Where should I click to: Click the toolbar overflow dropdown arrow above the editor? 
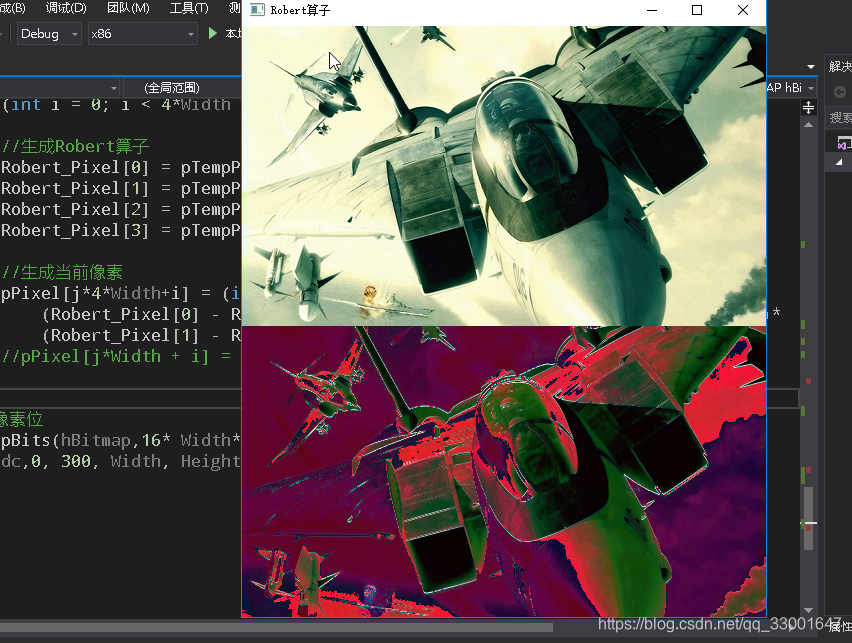coord(811,67)
